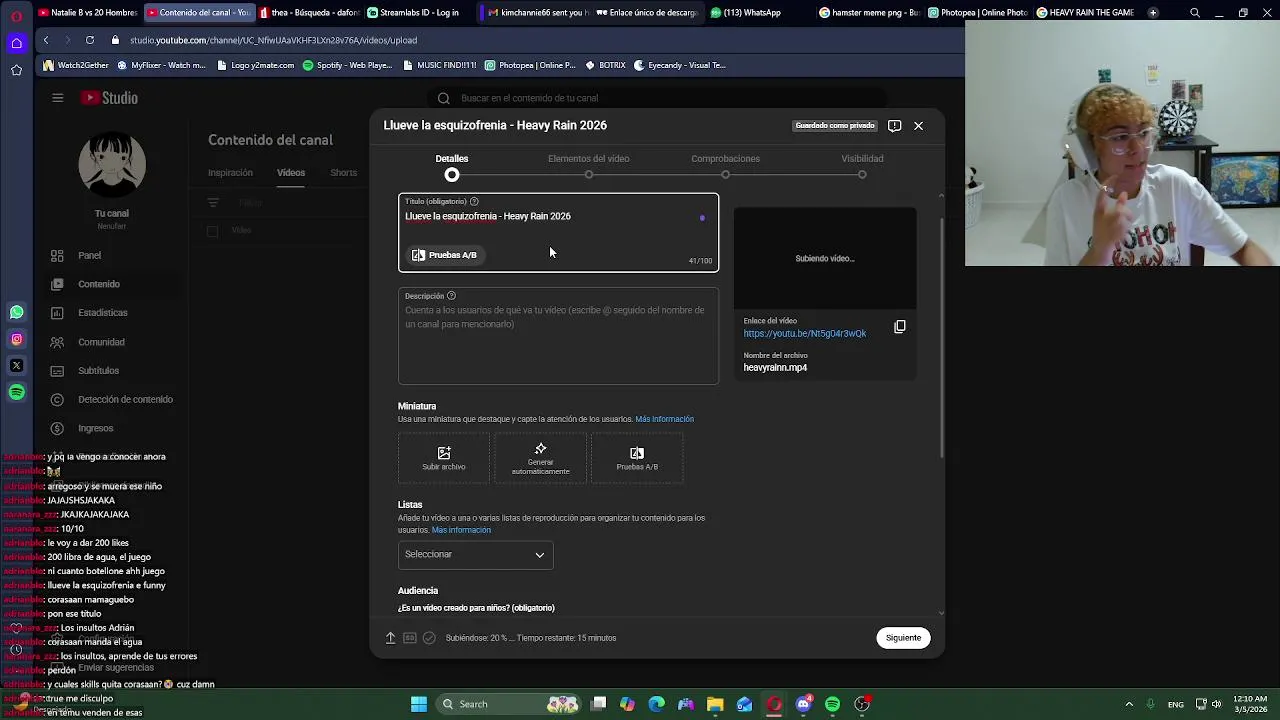Go back with the browser back arrow
This screenshot has height=720, width=1280.
pos(46,40)
